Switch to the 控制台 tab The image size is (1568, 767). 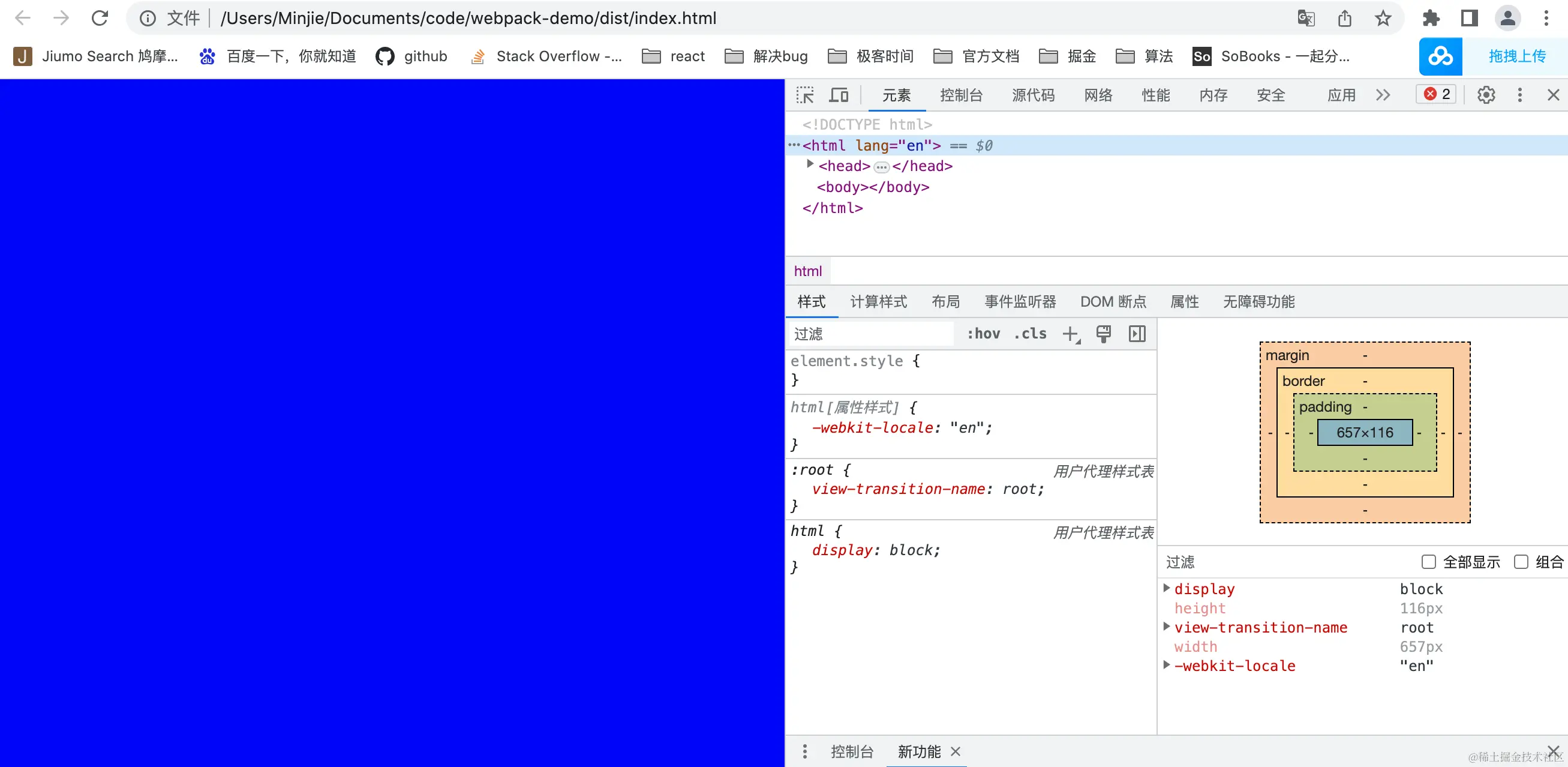960,95
